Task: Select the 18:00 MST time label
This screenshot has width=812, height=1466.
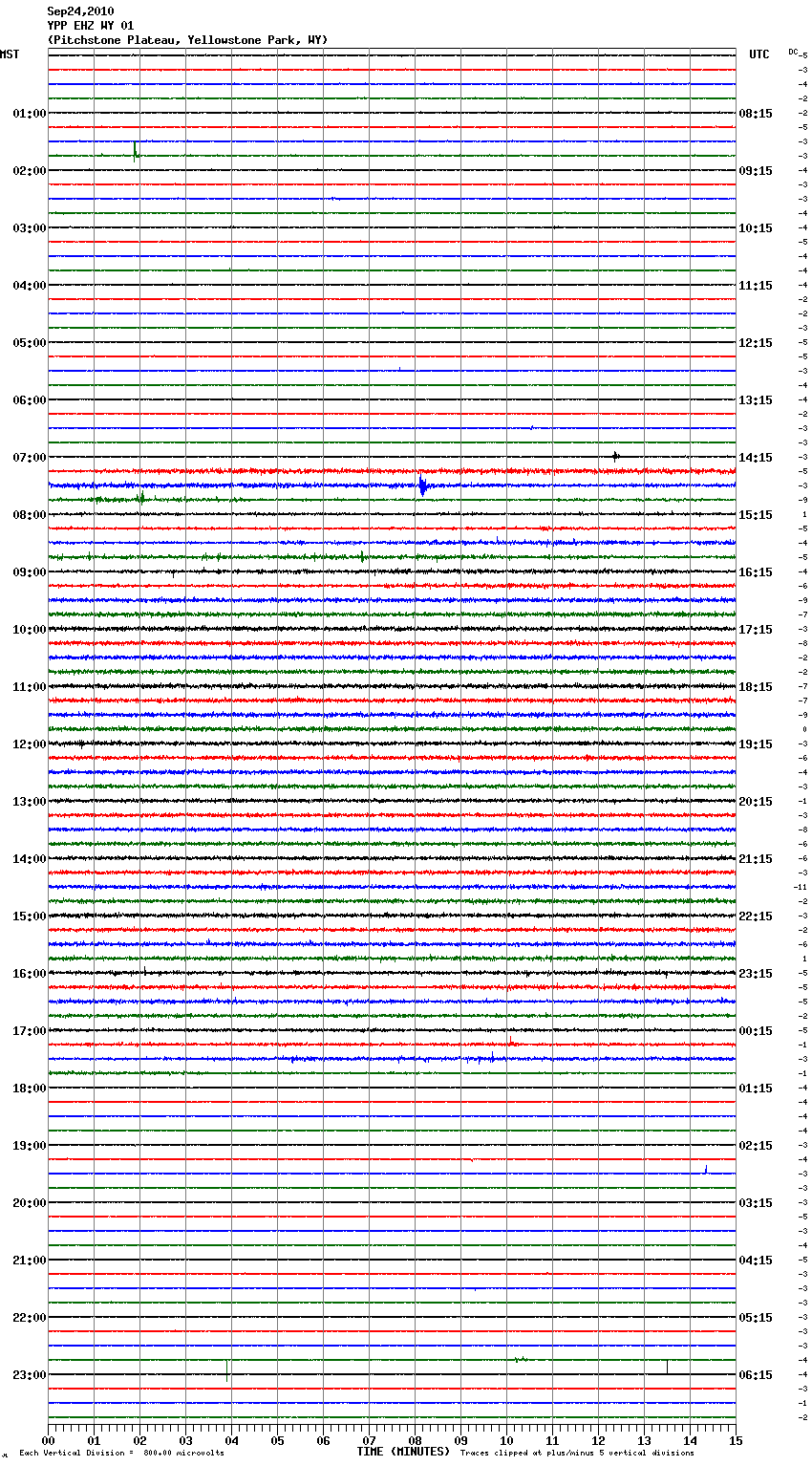Action: tap(29, 1089)
